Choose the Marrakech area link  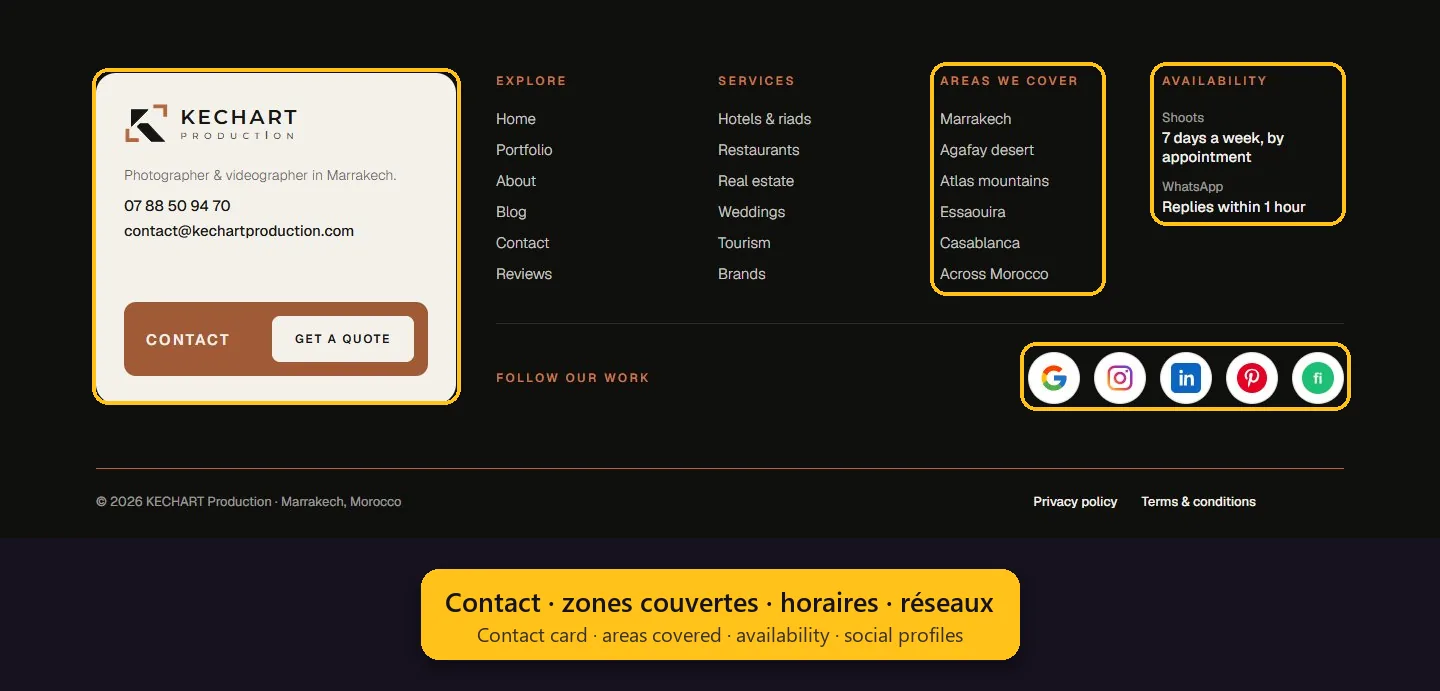976,119
